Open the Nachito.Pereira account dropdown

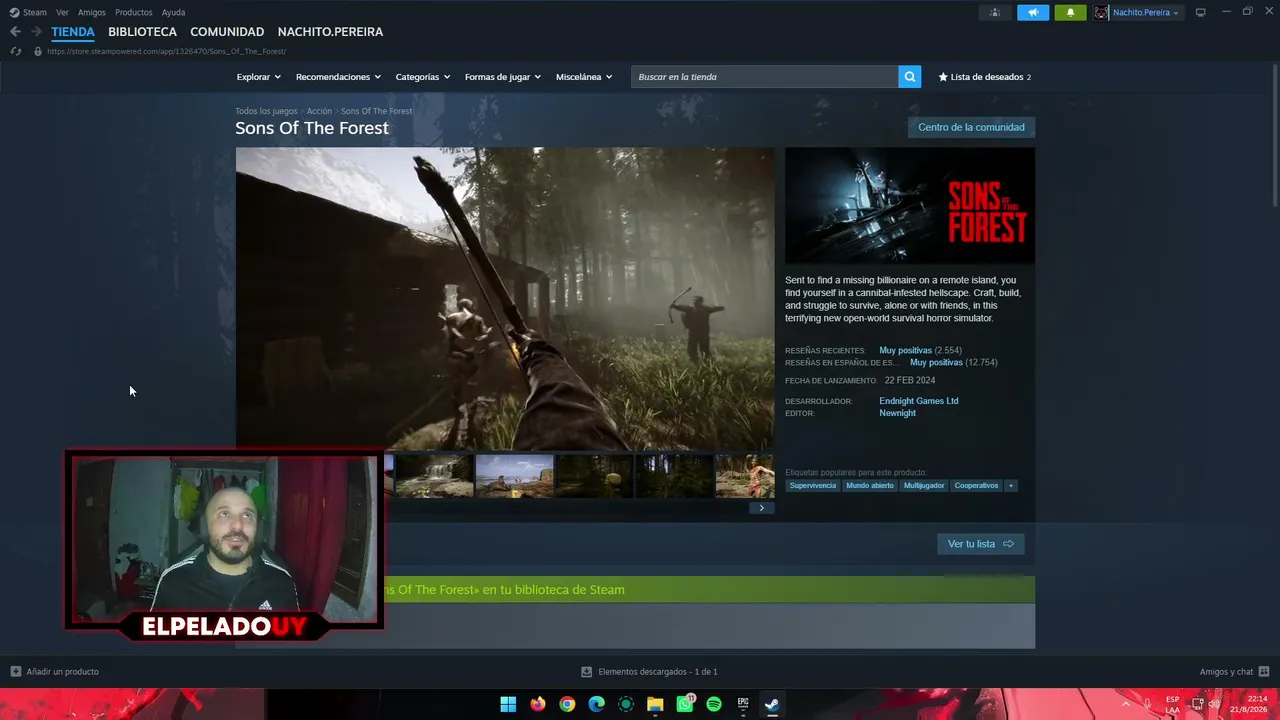pyautogui.click(x=1146, y=12)
